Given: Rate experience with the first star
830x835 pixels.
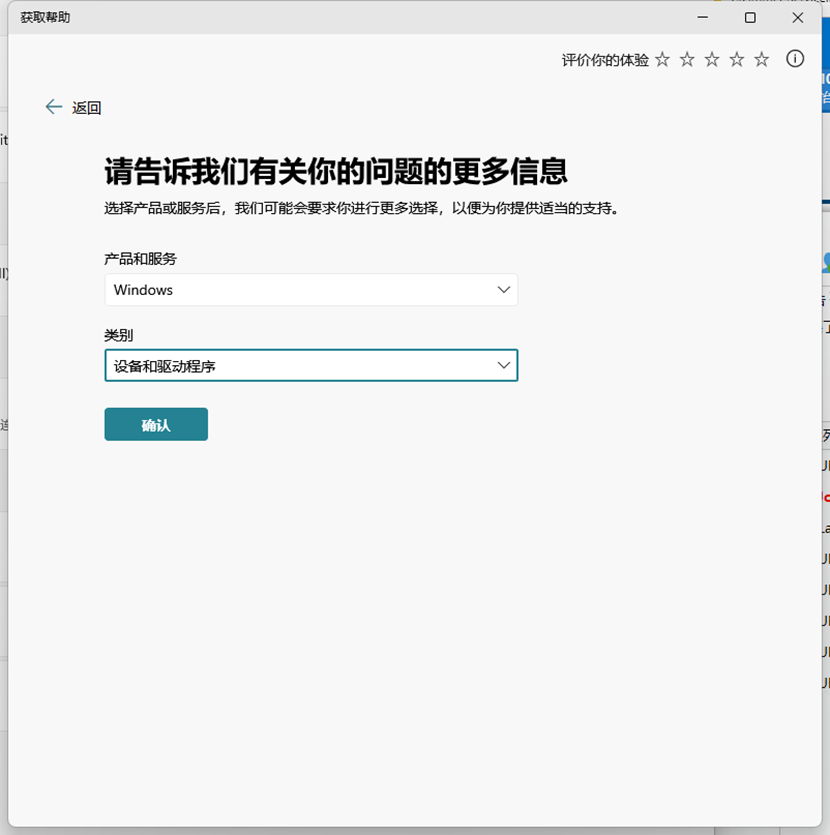Looking at the screenshot, I should click(662, 60).
